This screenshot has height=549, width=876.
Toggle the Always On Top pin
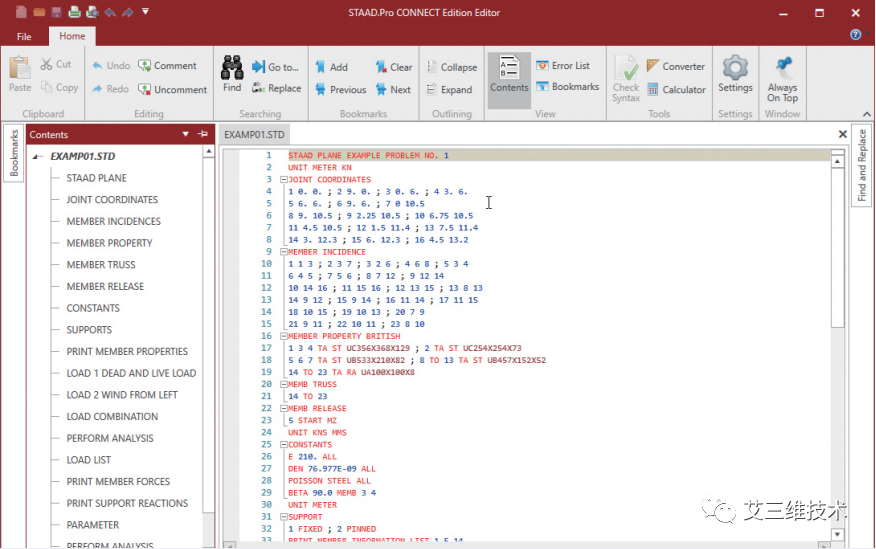(782, 78)
